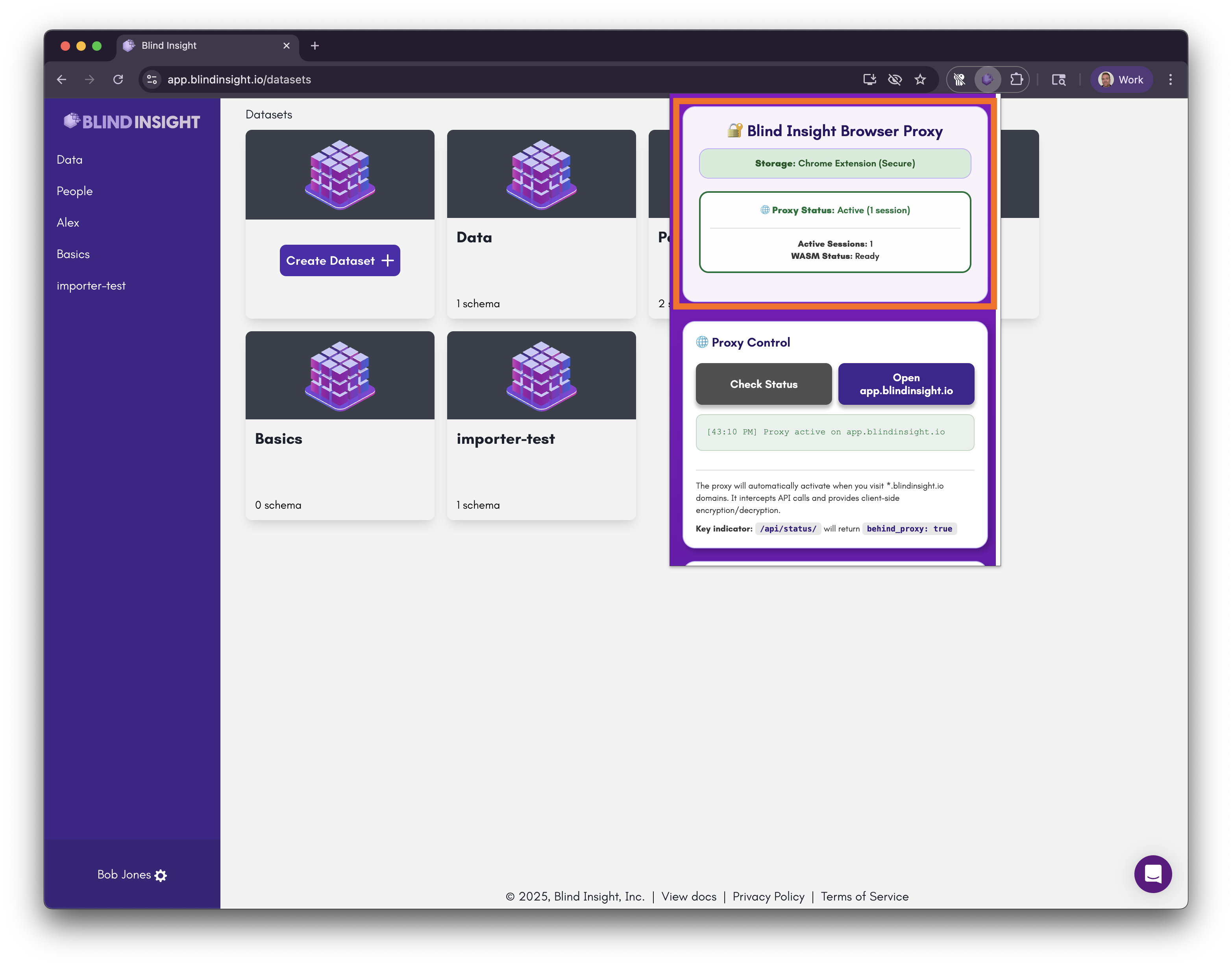
Task: Click the Proxy Control globe icon
Action: 702,343
